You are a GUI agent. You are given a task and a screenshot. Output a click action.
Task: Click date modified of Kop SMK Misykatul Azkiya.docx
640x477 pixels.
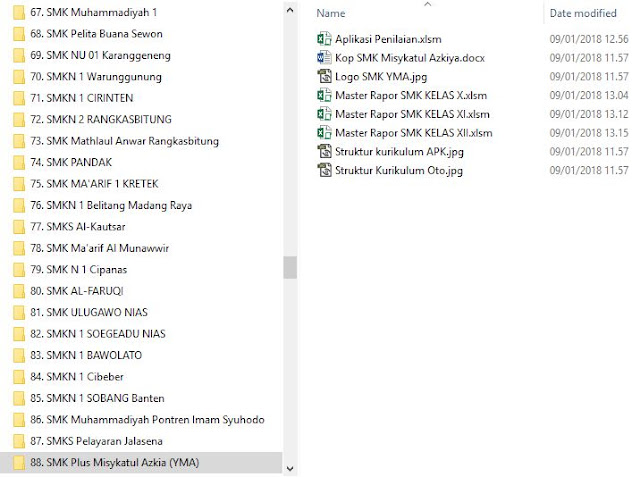tap(589, 58)
